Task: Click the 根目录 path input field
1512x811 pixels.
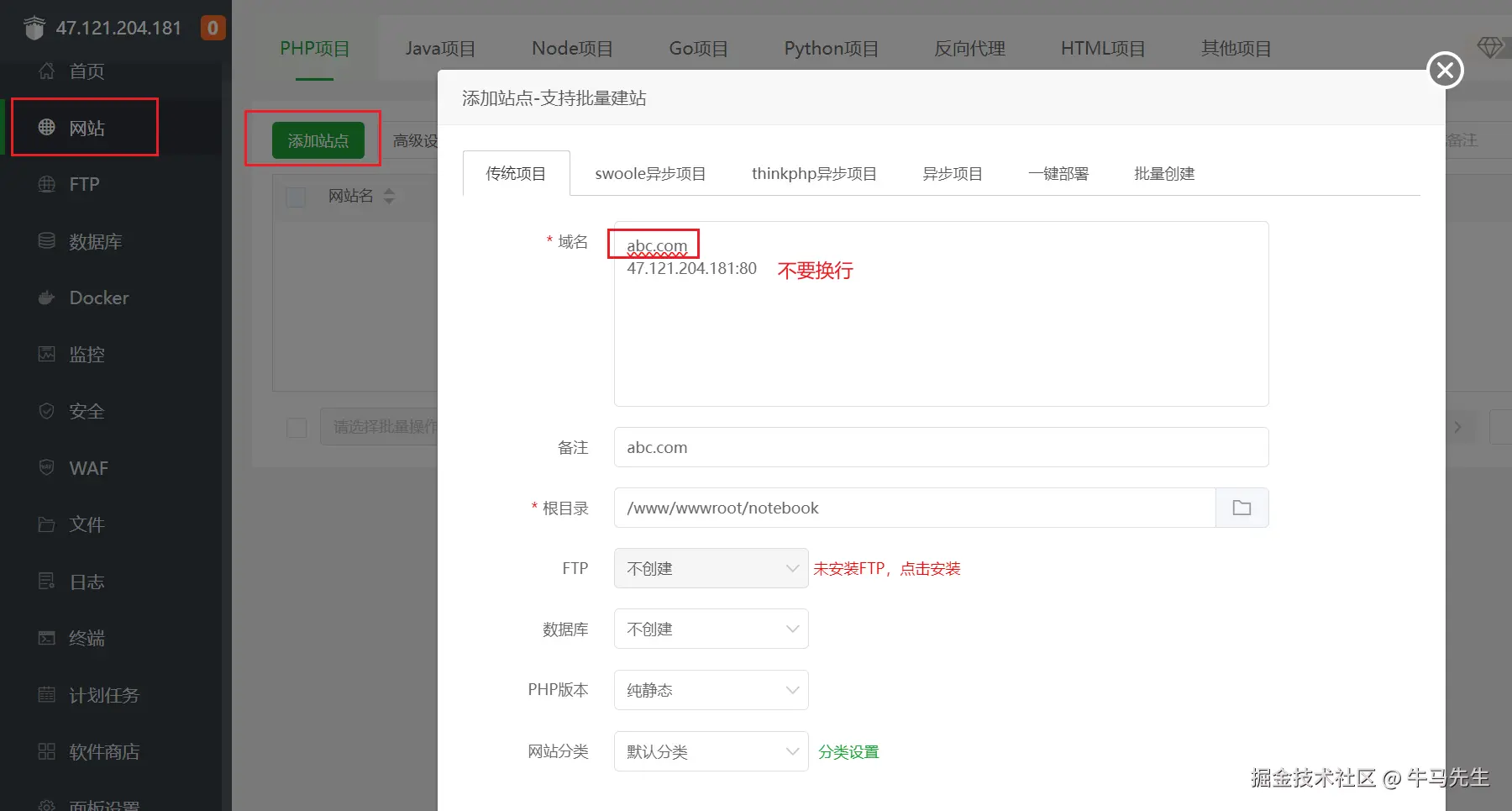Action: click(915, 508)
